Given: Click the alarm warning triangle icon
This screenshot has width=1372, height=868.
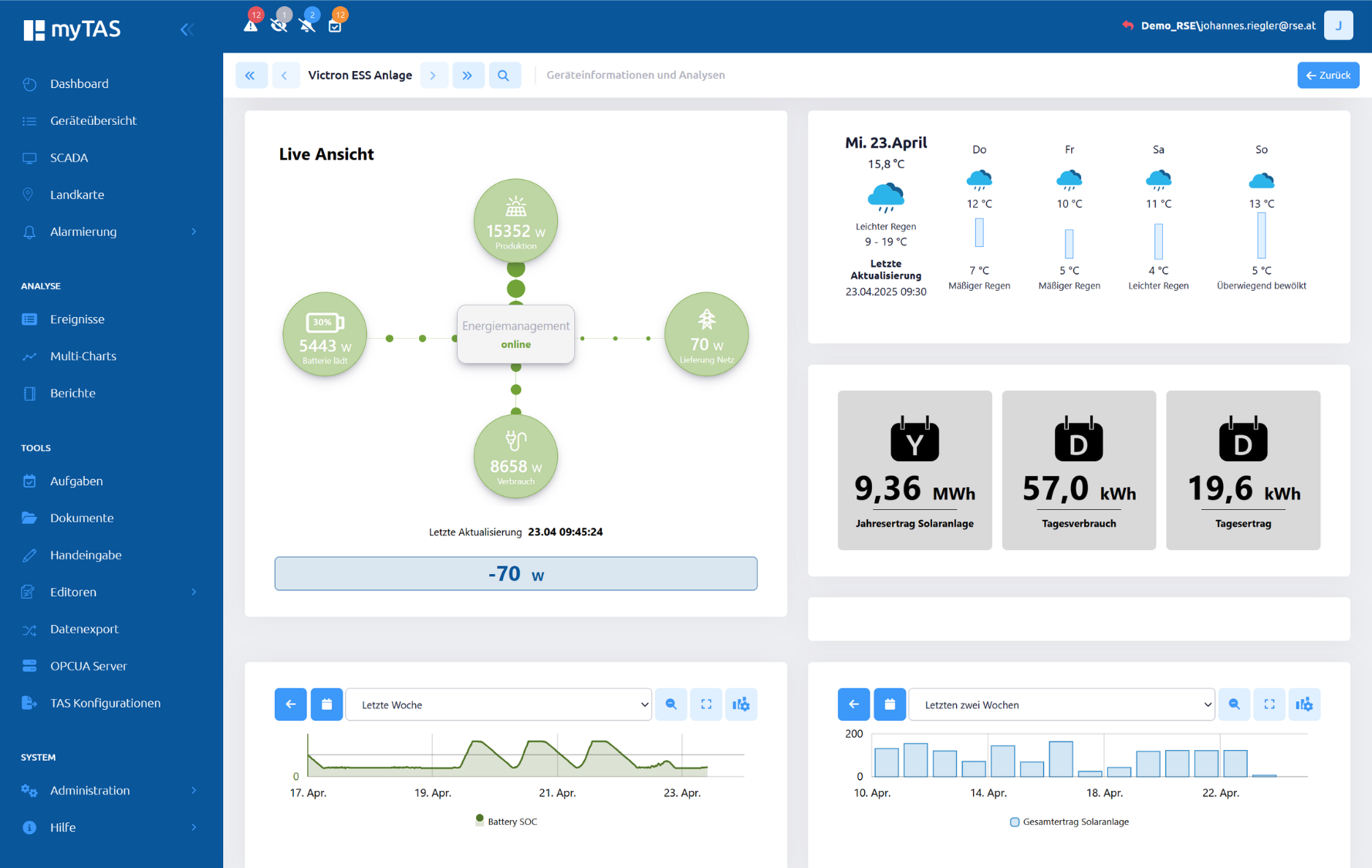Looking at the screenshot, I should (x=251, y=25).
